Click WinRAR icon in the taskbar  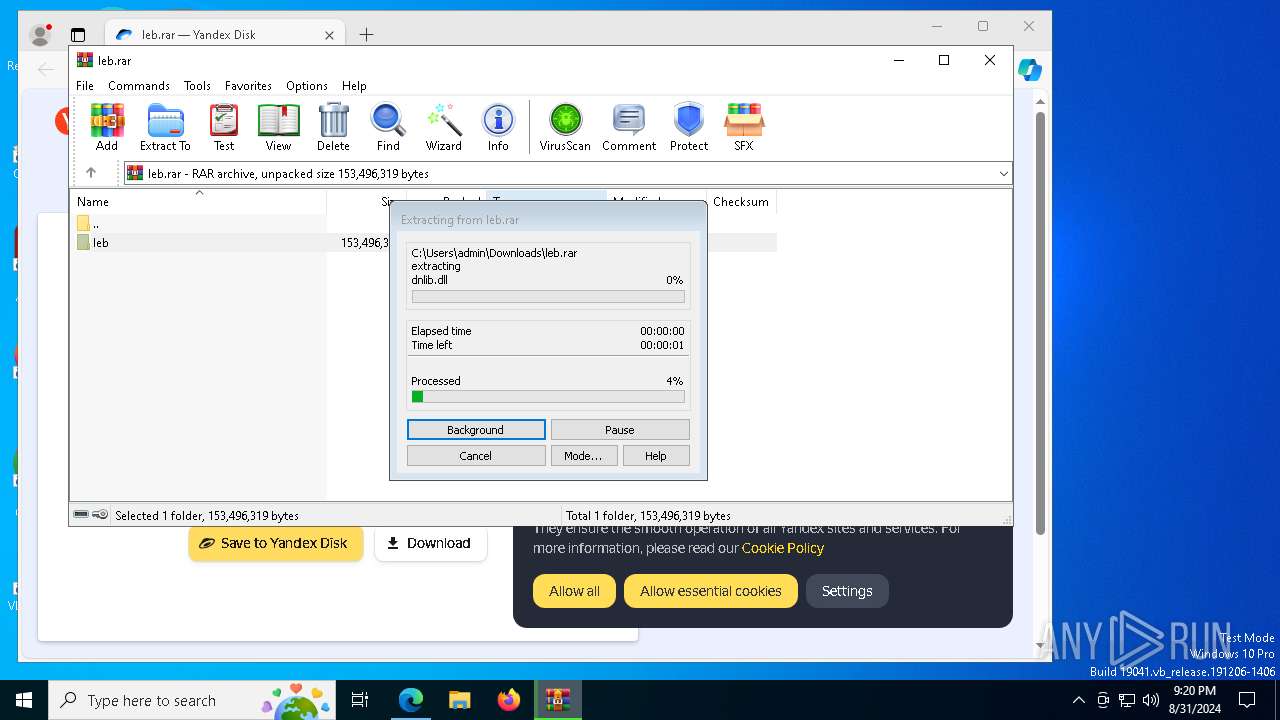(x=557, y=700)
